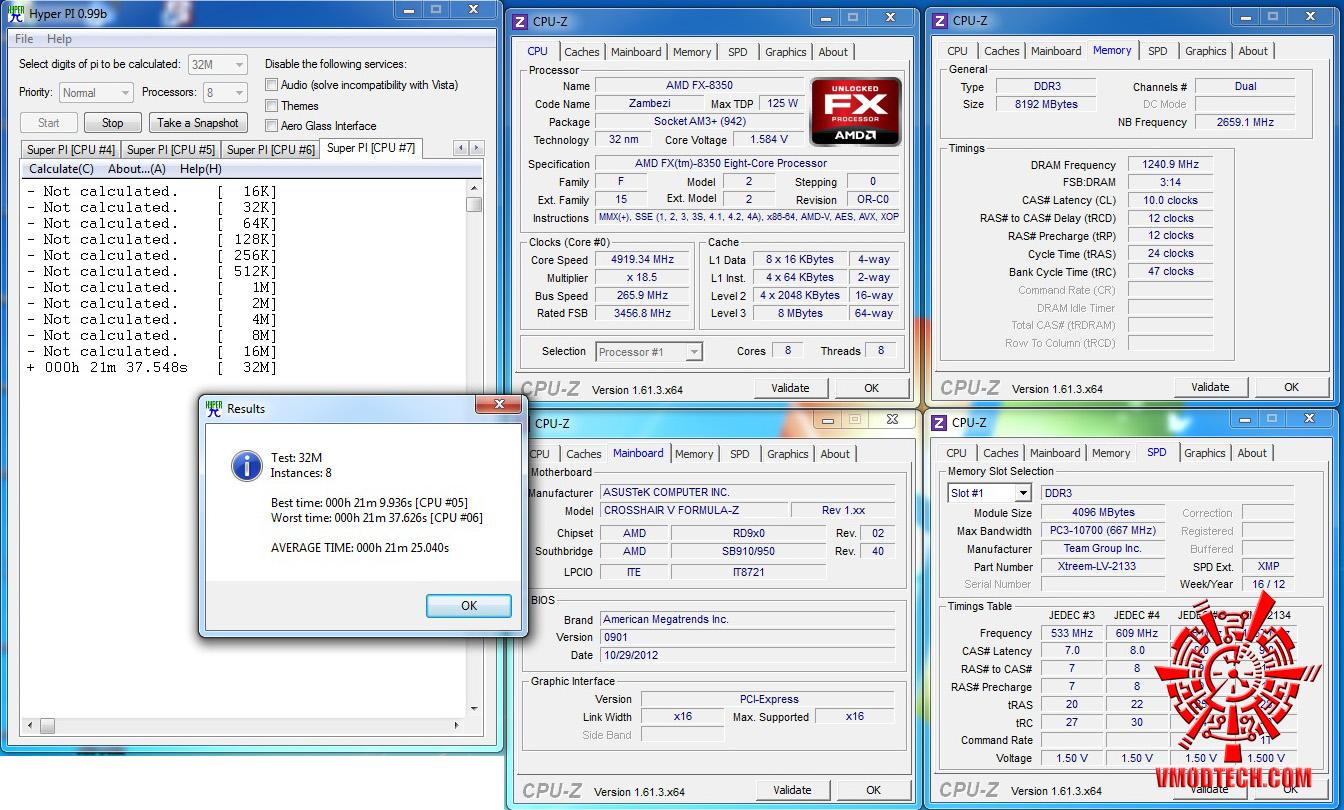Click the DRAM Frequency value 1240.9 MHz

coord(1170,164)
